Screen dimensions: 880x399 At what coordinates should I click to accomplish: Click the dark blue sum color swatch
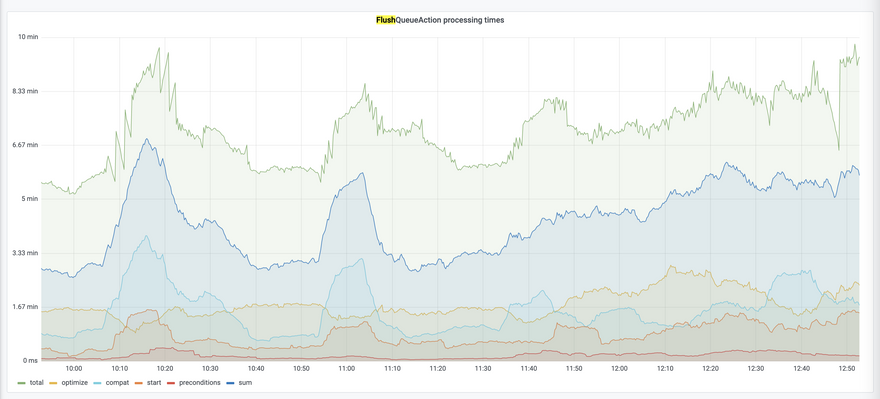coord(233,383)
